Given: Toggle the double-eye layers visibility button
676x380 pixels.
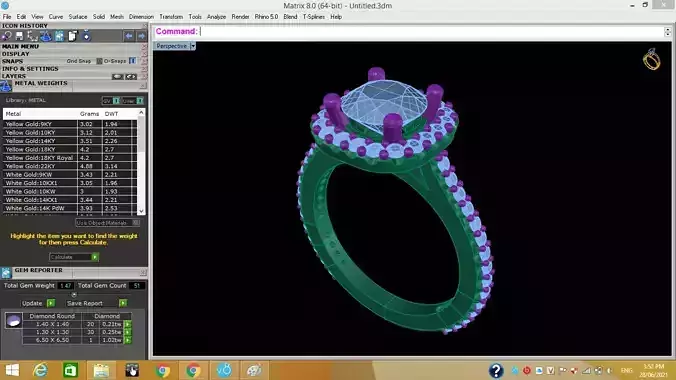Looking at the screenshot, I should pyautogui.click(x=131, y=77).
